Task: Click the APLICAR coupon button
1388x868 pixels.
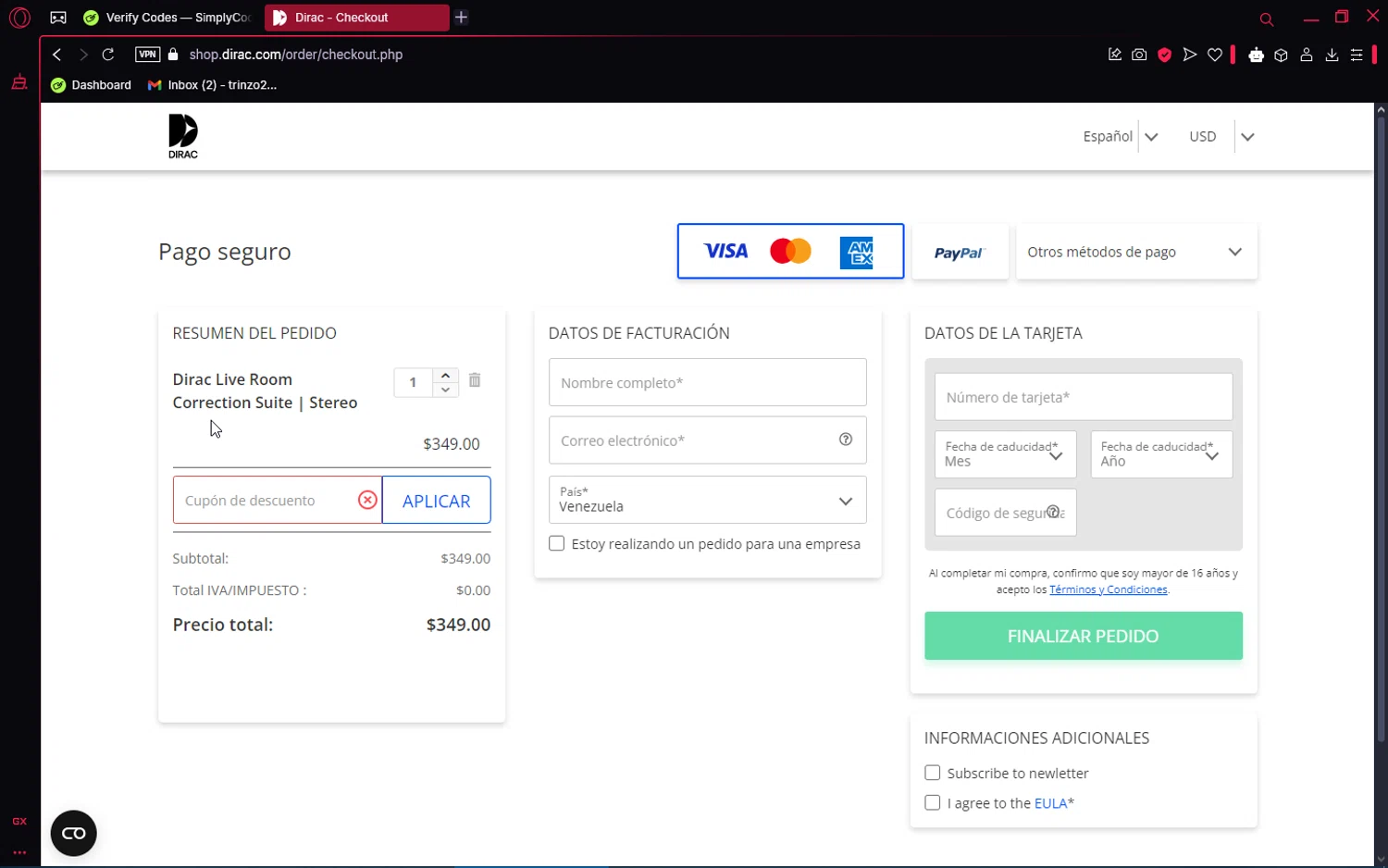Action: click(436, 500)
